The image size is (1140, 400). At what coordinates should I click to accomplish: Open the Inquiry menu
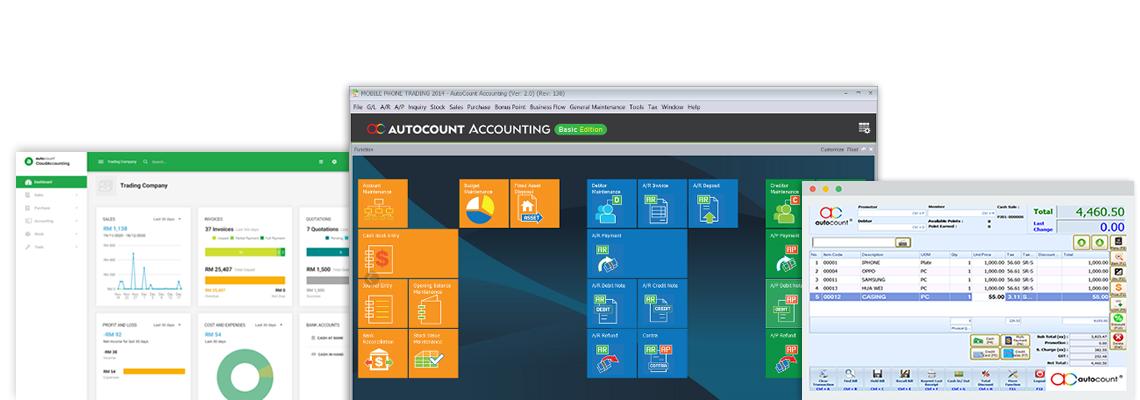click(x=417, y=107)
